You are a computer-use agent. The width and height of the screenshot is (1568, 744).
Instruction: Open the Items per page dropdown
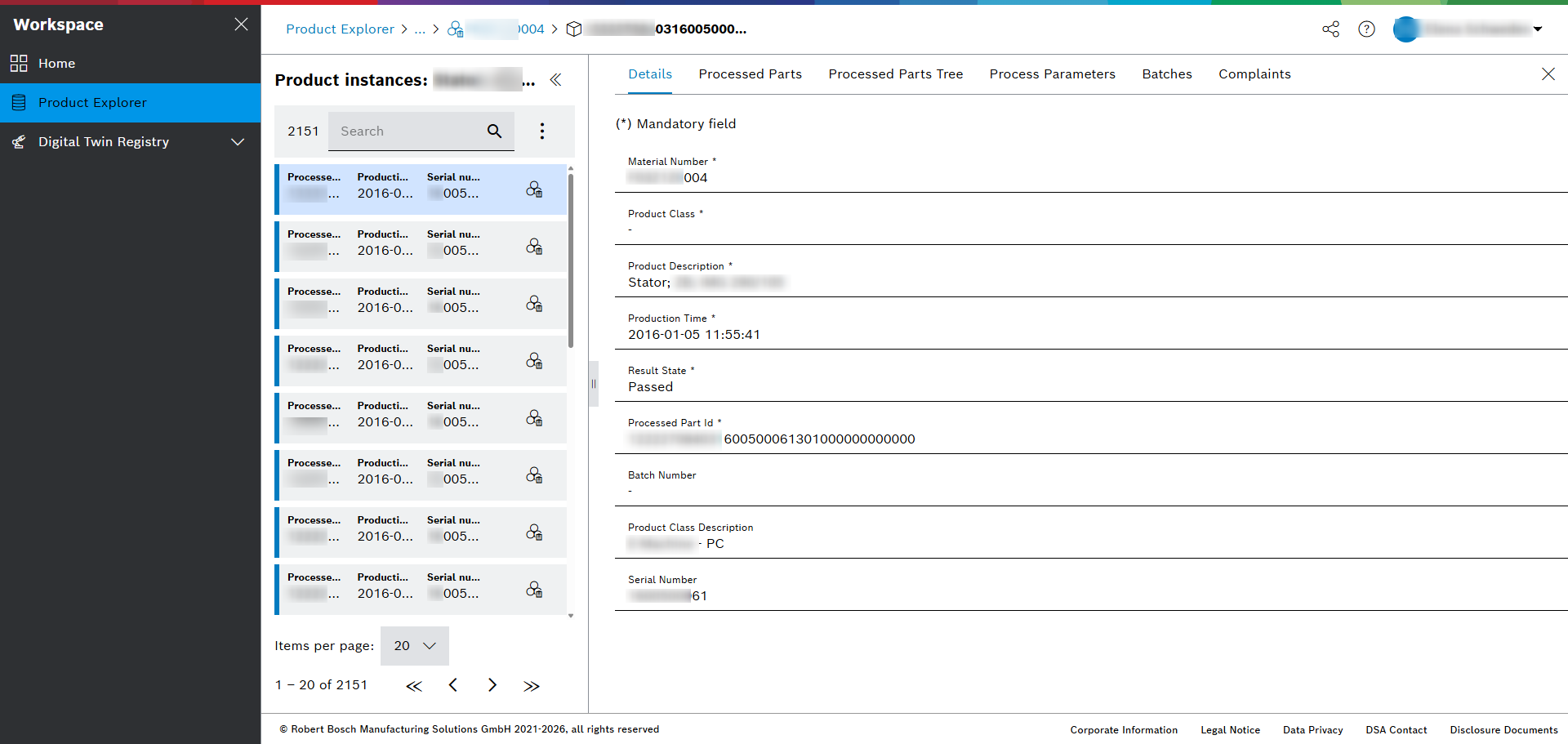point(415,646)
